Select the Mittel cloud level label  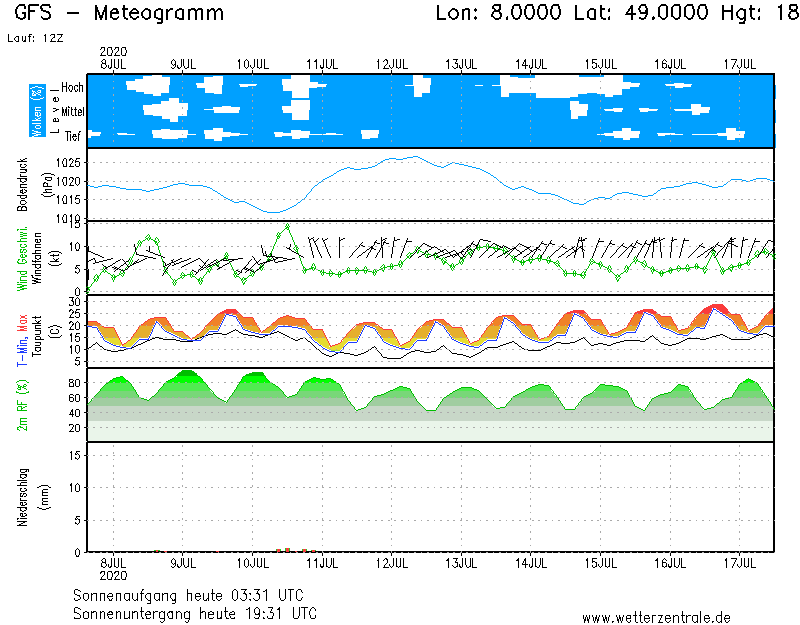(72, 112)
